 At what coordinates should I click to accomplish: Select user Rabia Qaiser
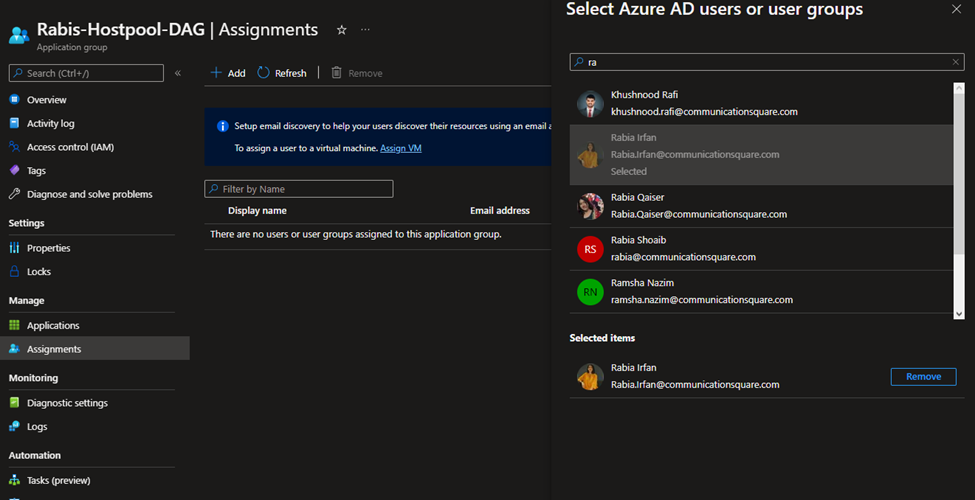761,206
